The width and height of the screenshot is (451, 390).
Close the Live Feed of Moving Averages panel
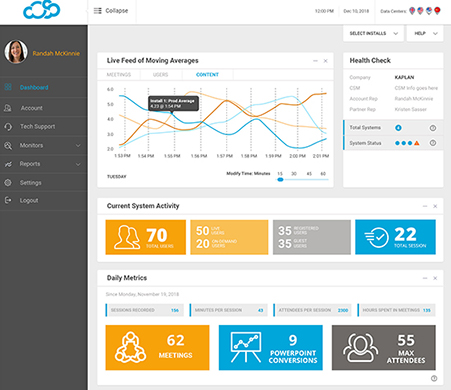coord(326,61)
